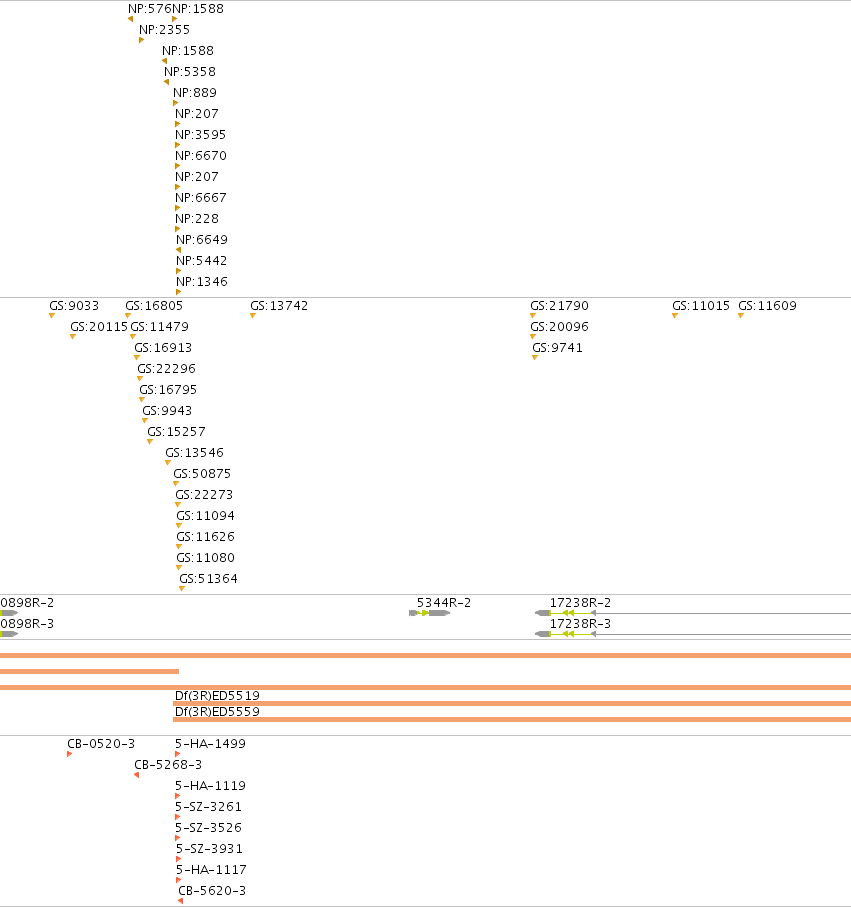Screen dimensions: 851x907
Task: Open the 5-SZ-3931 insertion
Action: pyautogui.click(x=209, y=849)
